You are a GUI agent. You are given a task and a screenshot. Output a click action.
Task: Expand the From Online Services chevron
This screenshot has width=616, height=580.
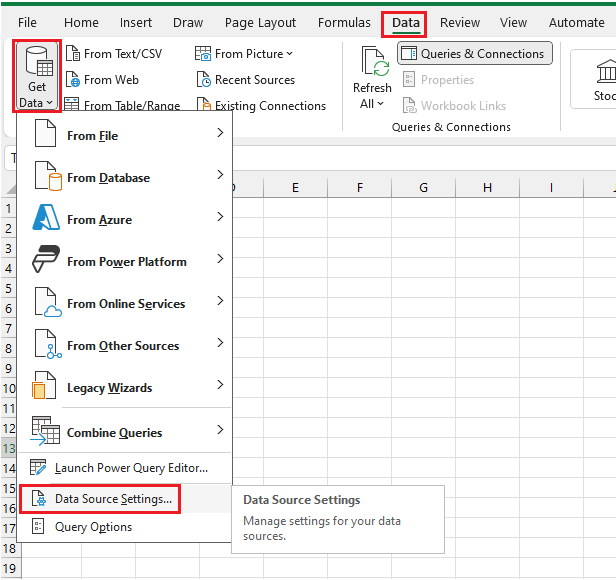tap(220, 301)
